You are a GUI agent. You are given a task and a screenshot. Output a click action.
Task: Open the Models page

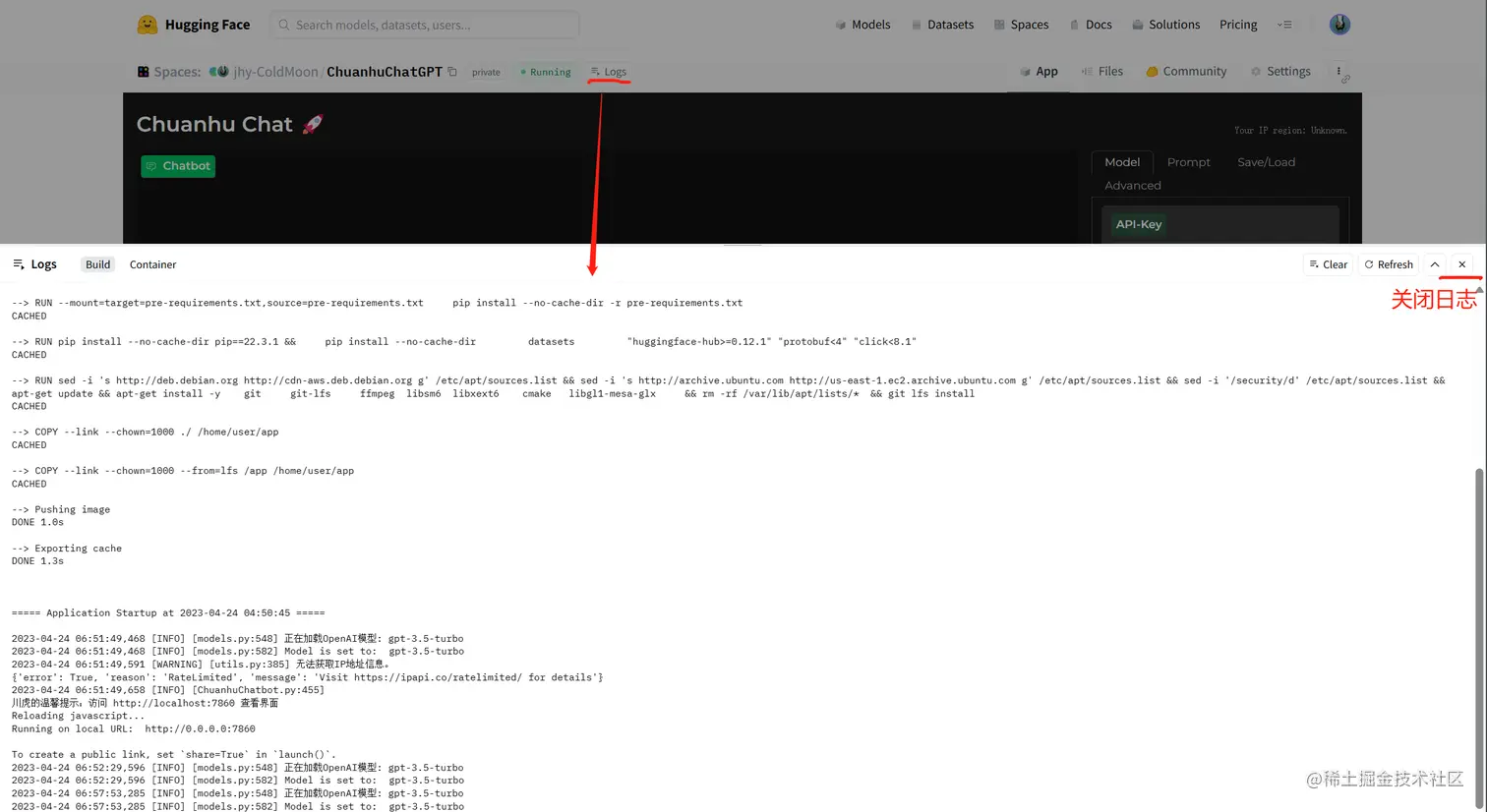(x=862, y=25)
